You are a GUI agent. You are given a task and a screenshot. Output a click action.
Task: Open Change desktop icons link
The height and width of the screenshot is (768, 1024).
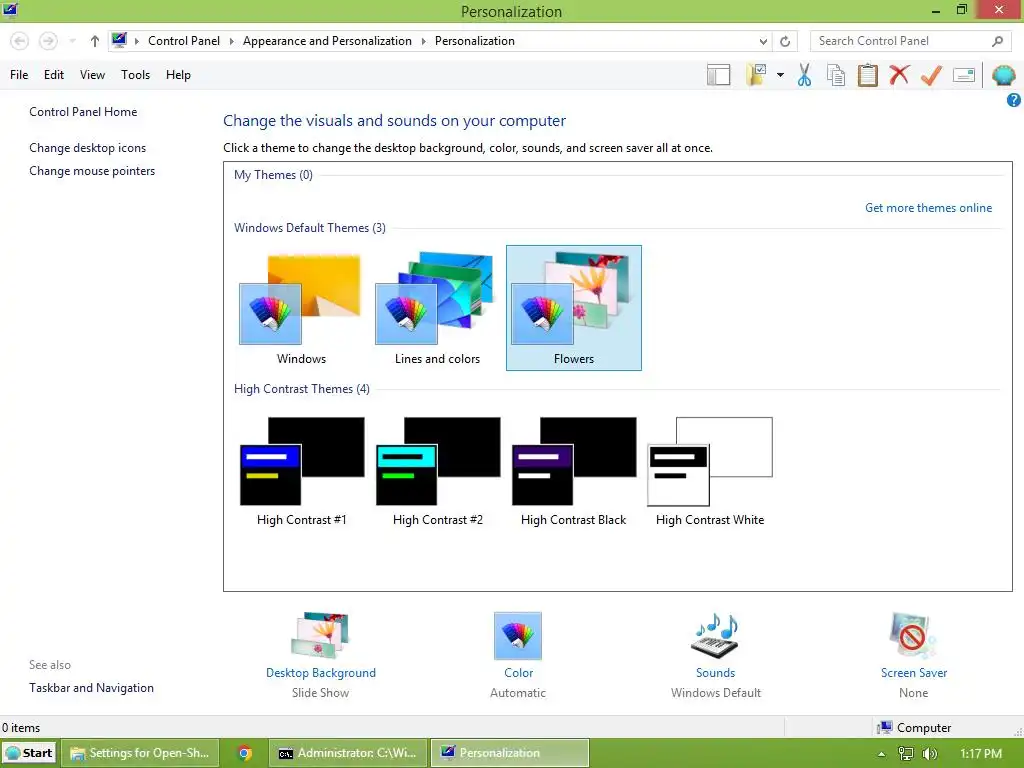(x=88, y=148)
